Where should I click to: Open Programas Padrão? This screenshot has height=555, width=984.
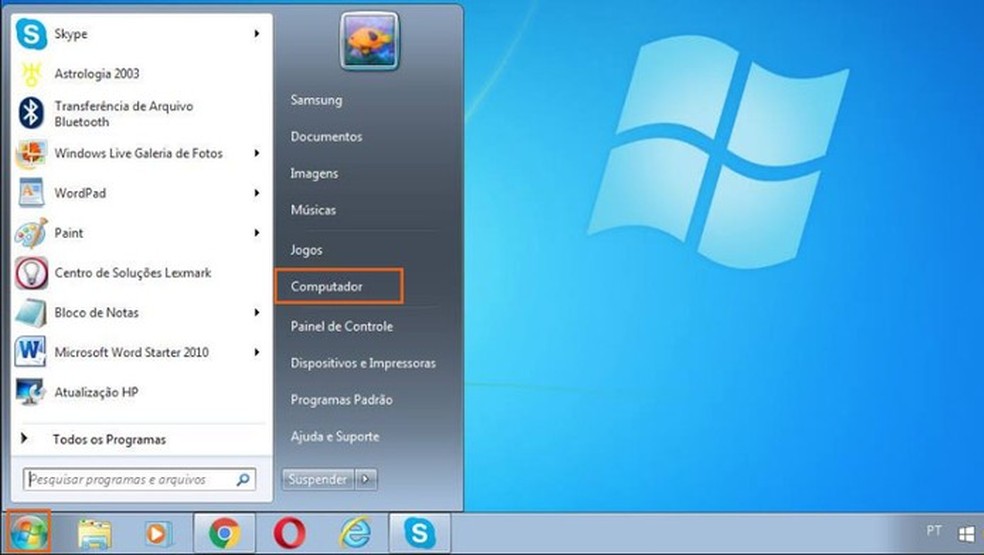tap(341, 399)
